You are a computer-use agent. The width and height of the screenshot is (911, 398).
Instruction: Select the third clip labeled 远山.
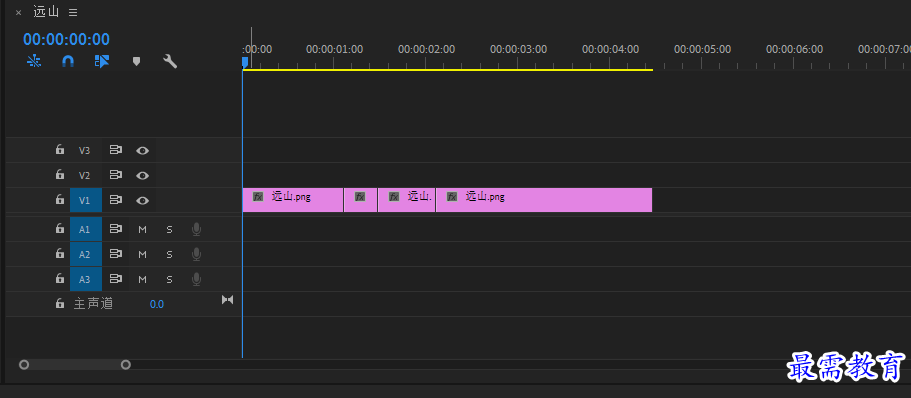(407, 200)
